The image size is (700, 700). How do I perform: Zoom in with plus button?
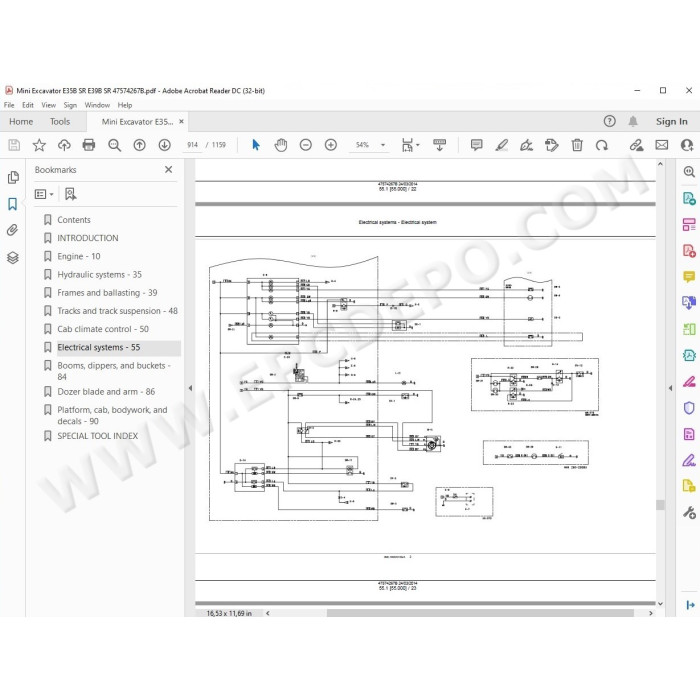[x=331, y=145]
